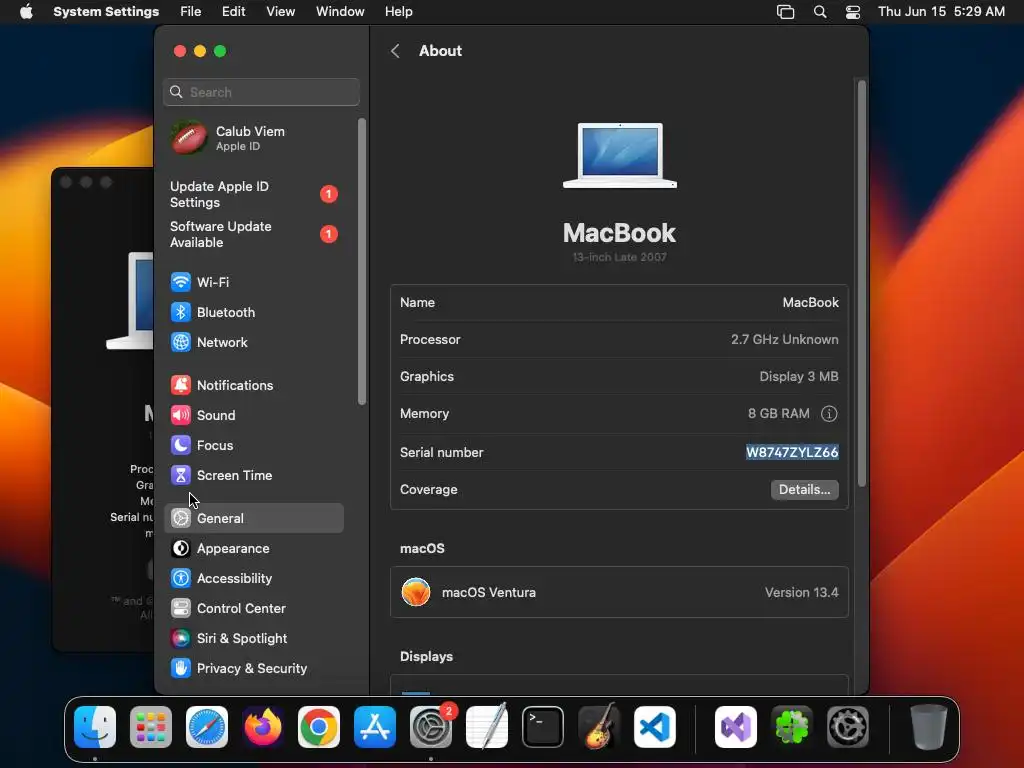Image resolution: width=1024 pixels, height=768 pixels.
Task: Click System Settings Dock icon with badge
Action: (x=431, y=727)
